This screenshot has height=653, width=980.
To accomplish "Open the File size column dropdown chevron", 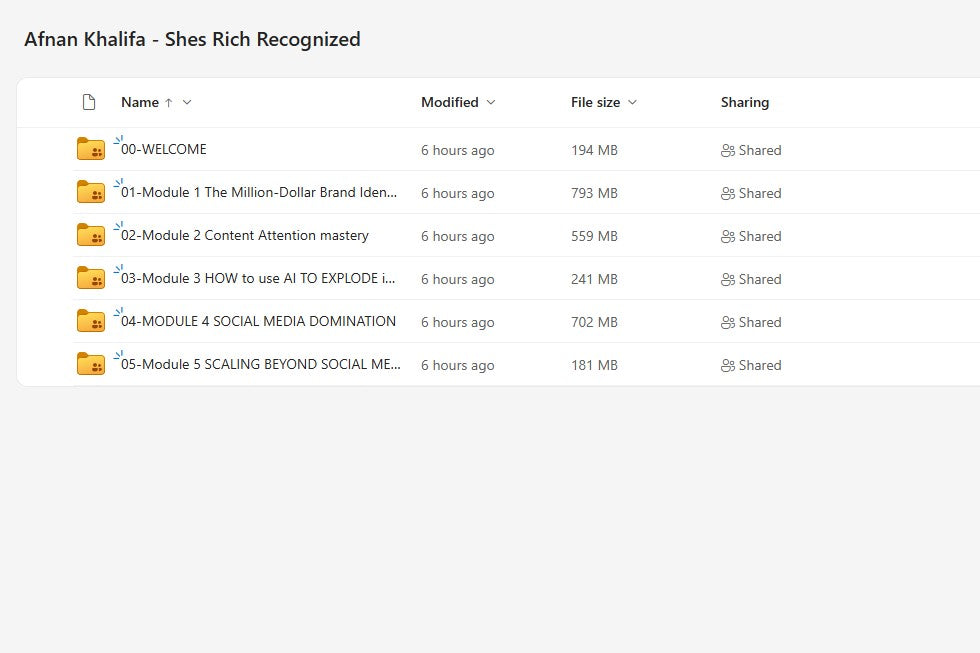I will coord(632,102).
